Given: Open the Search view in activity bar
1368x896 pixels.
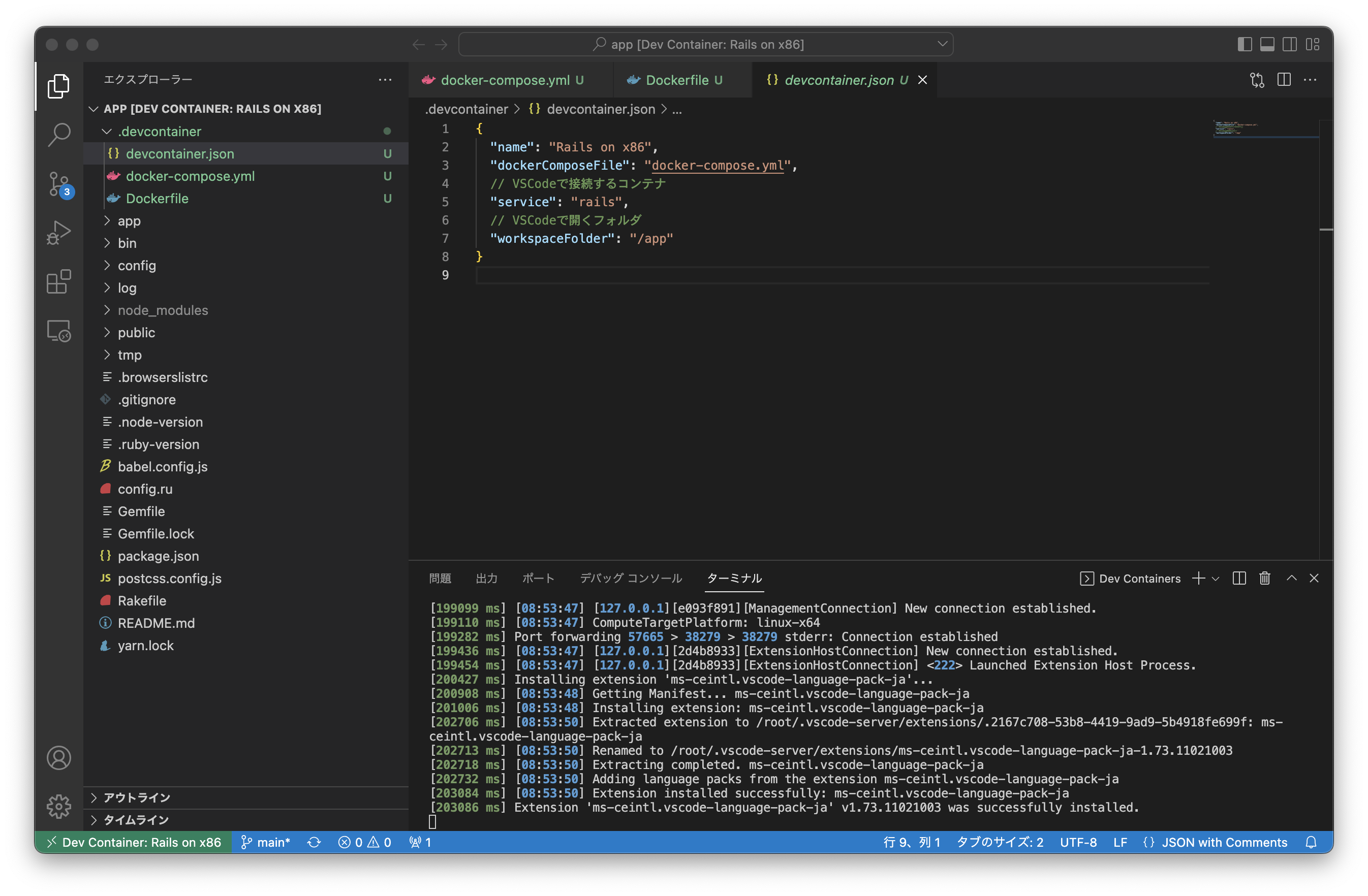Looking at the screenshot, I should click(x=58, y=135).
